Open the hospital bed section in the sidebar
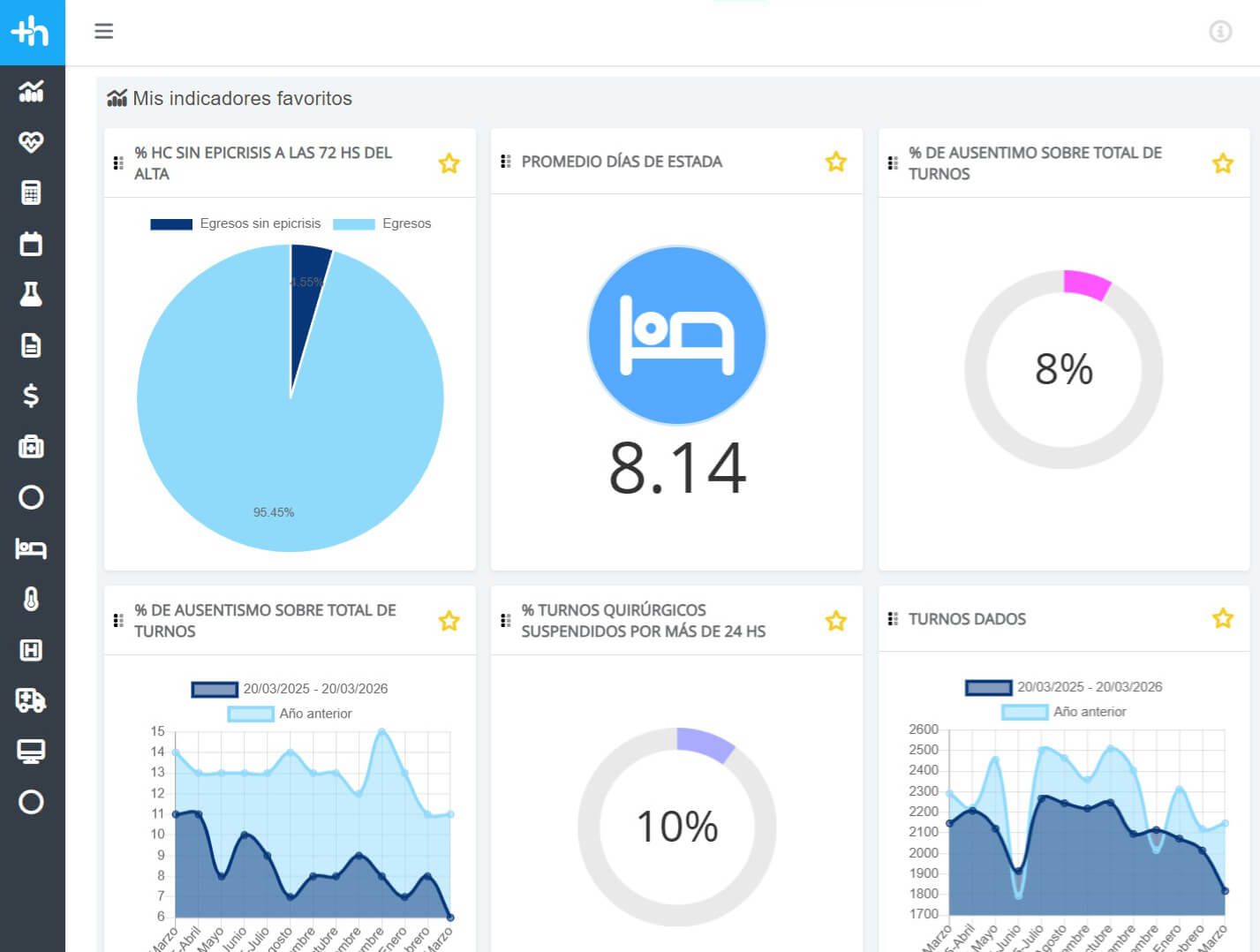The width and height of the screenshot is (1260, 952). coord(31,548)
